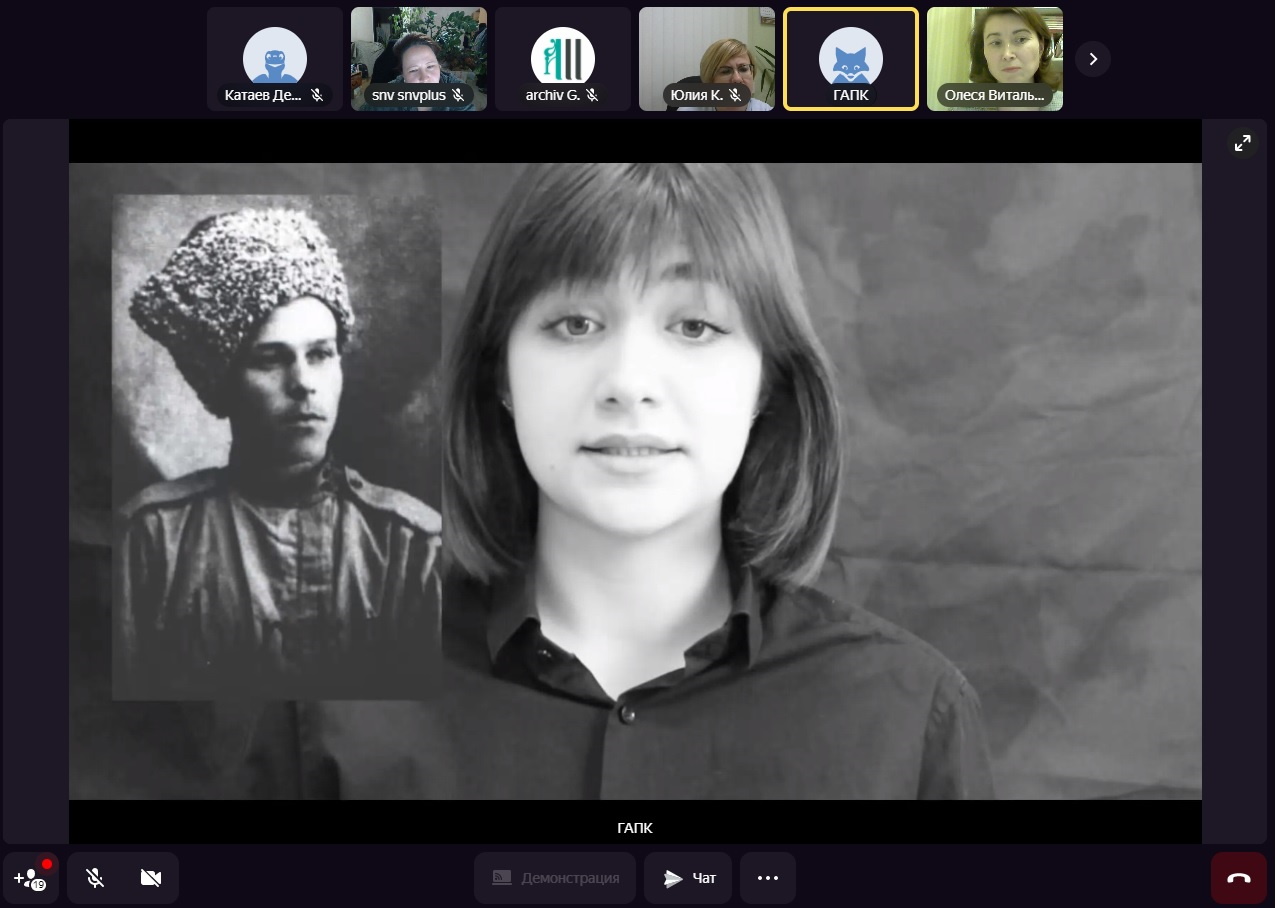Click the ГАПК fox avatar tile
Viewport: 1280px width, 908px height.
click(850, 55)
